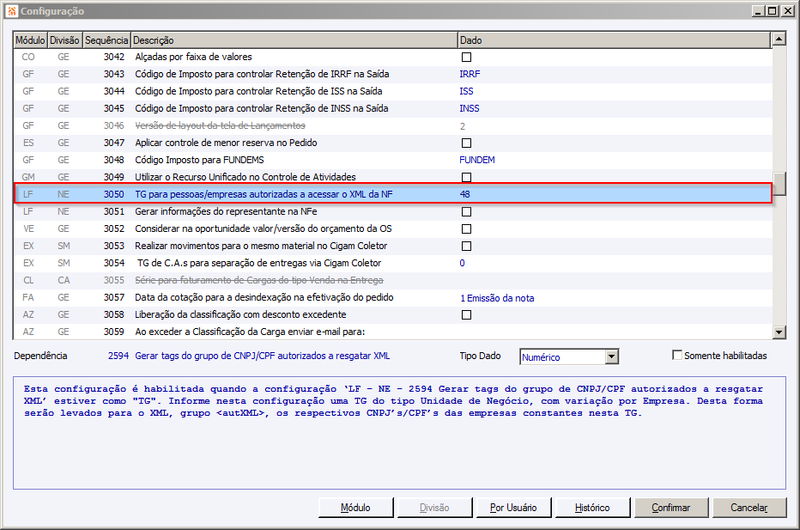Click the INSS value in Dado column
The height and width of the screenshot is (530, 800).
point(469,109)
